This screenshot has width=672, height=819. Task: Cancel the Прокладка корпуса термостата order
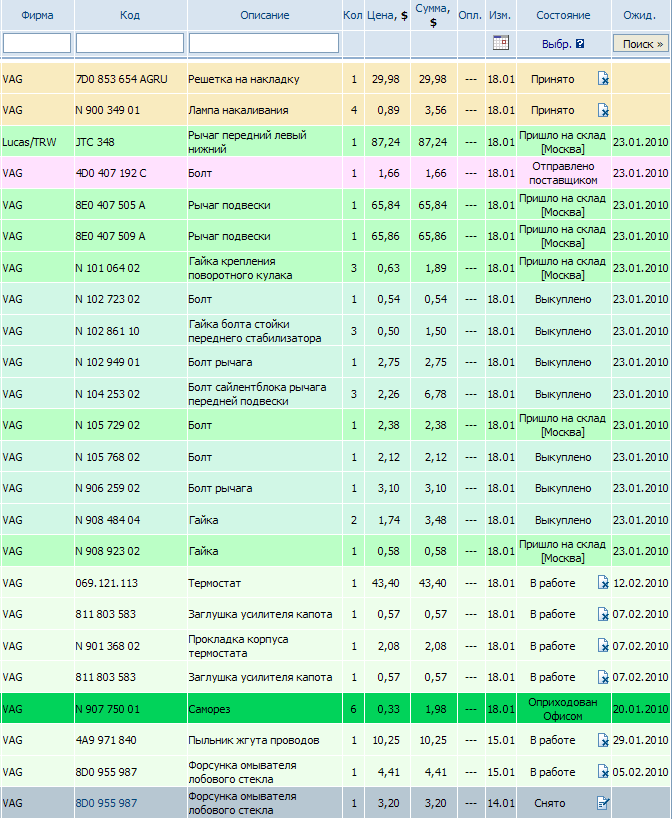pyautogui.click(x=603, y=646)
